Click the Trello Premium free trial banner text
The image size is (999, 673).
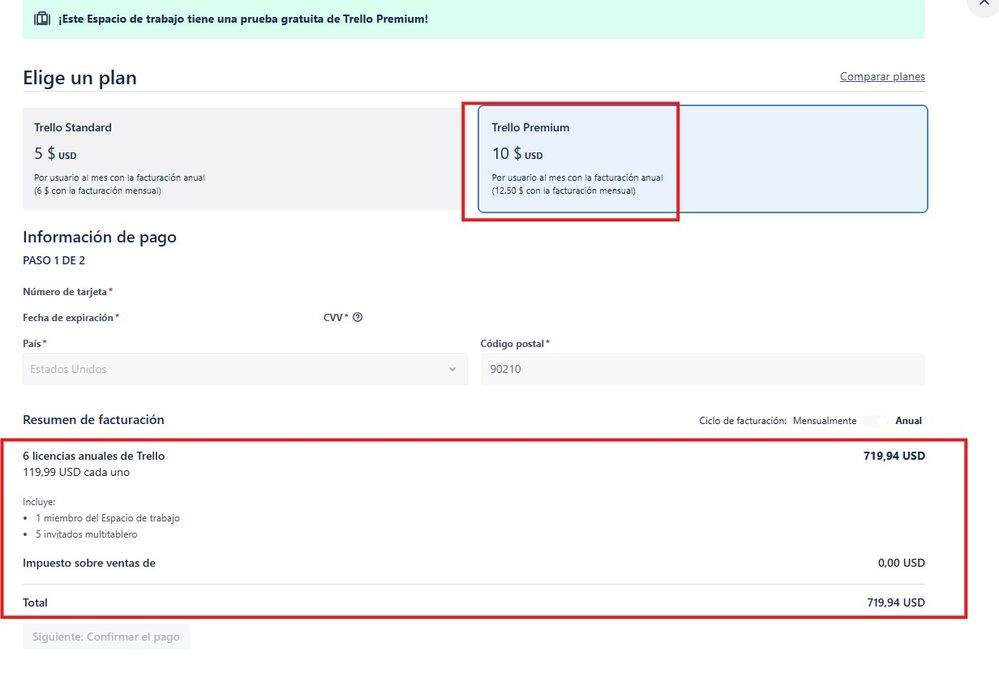click(x=243, y=19)
